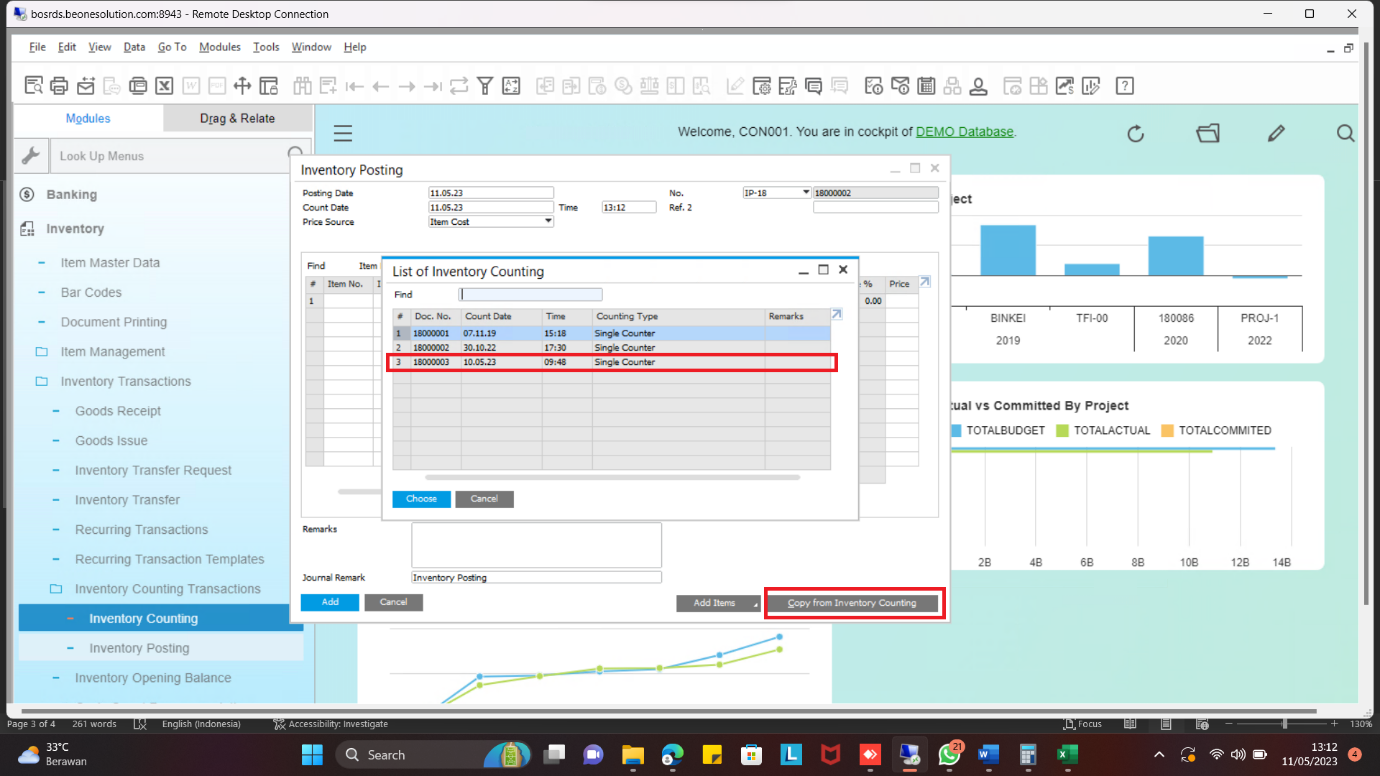Screen dimensions: 1380x776
Task: Cancel the List of Inventory Counting dialog
Action: click(x=484, y=499)
